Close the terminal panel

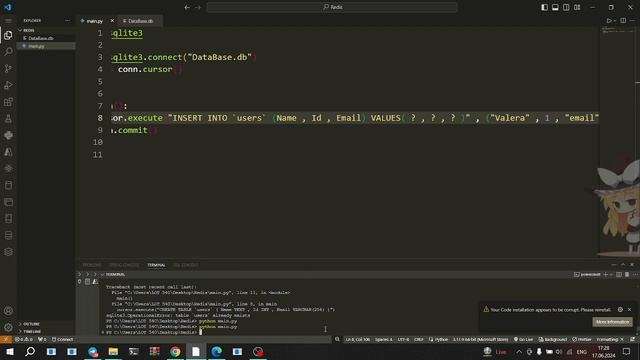pos(632,264)
